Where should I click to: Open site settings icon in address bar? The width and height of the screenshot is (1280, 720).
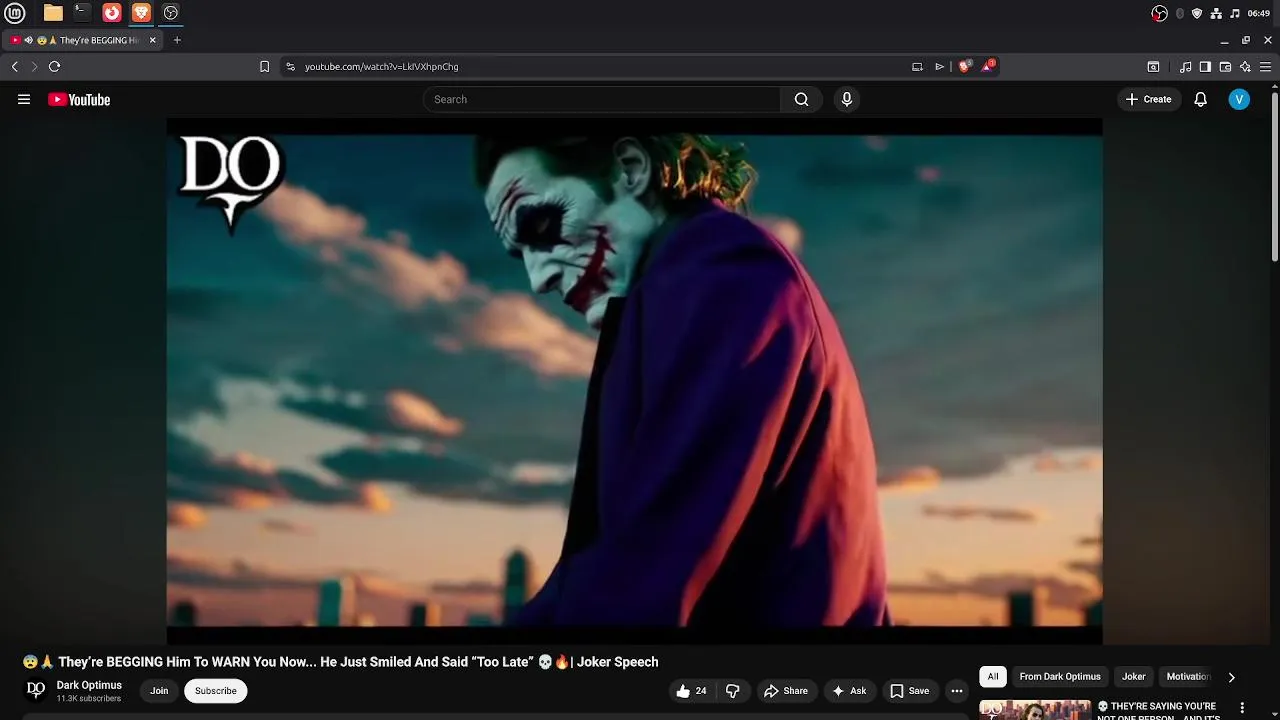pyautogui.click(x=290, y=66)
